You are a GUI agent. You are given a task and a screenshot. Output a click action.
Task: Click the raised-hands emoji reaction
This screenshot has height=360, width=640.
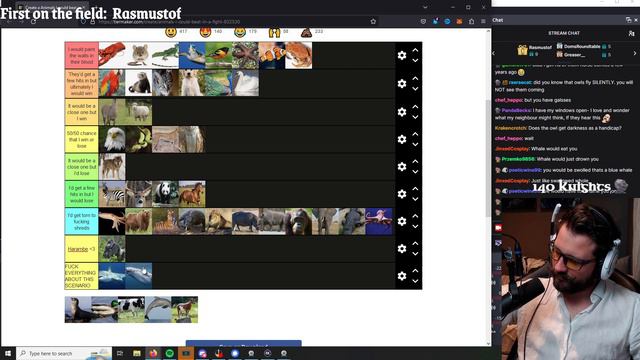point(274,32)
